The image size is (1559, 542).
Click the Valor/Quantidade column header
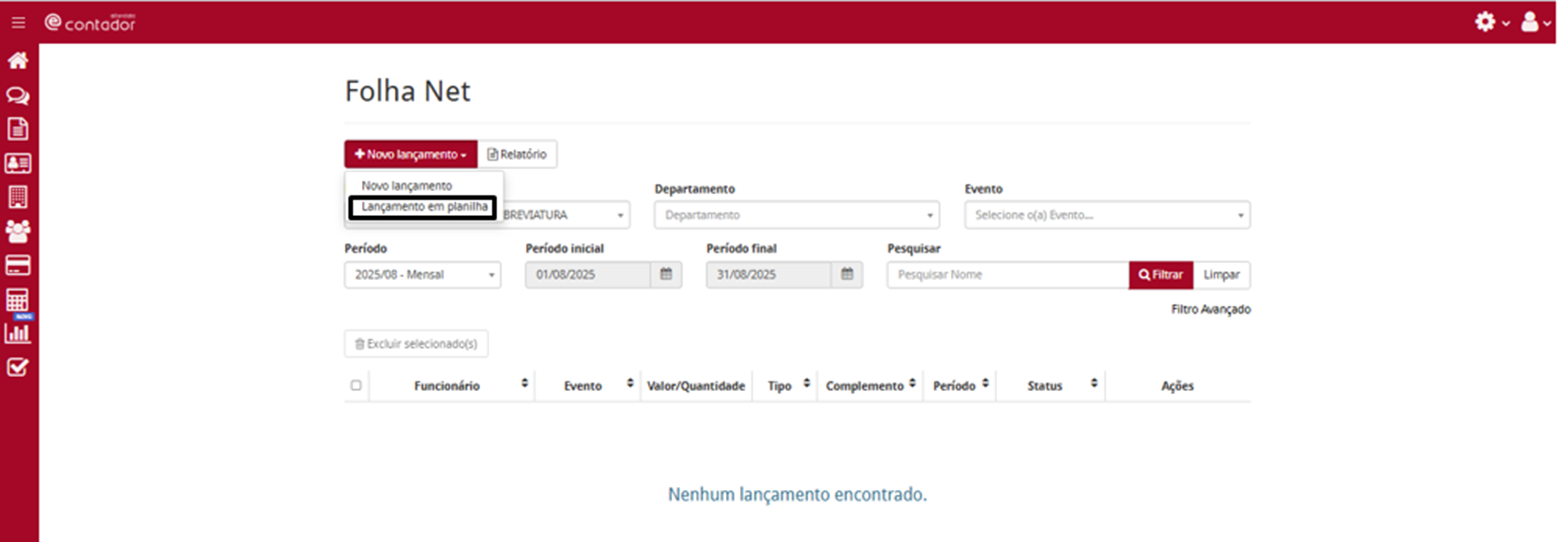(697, 386)
